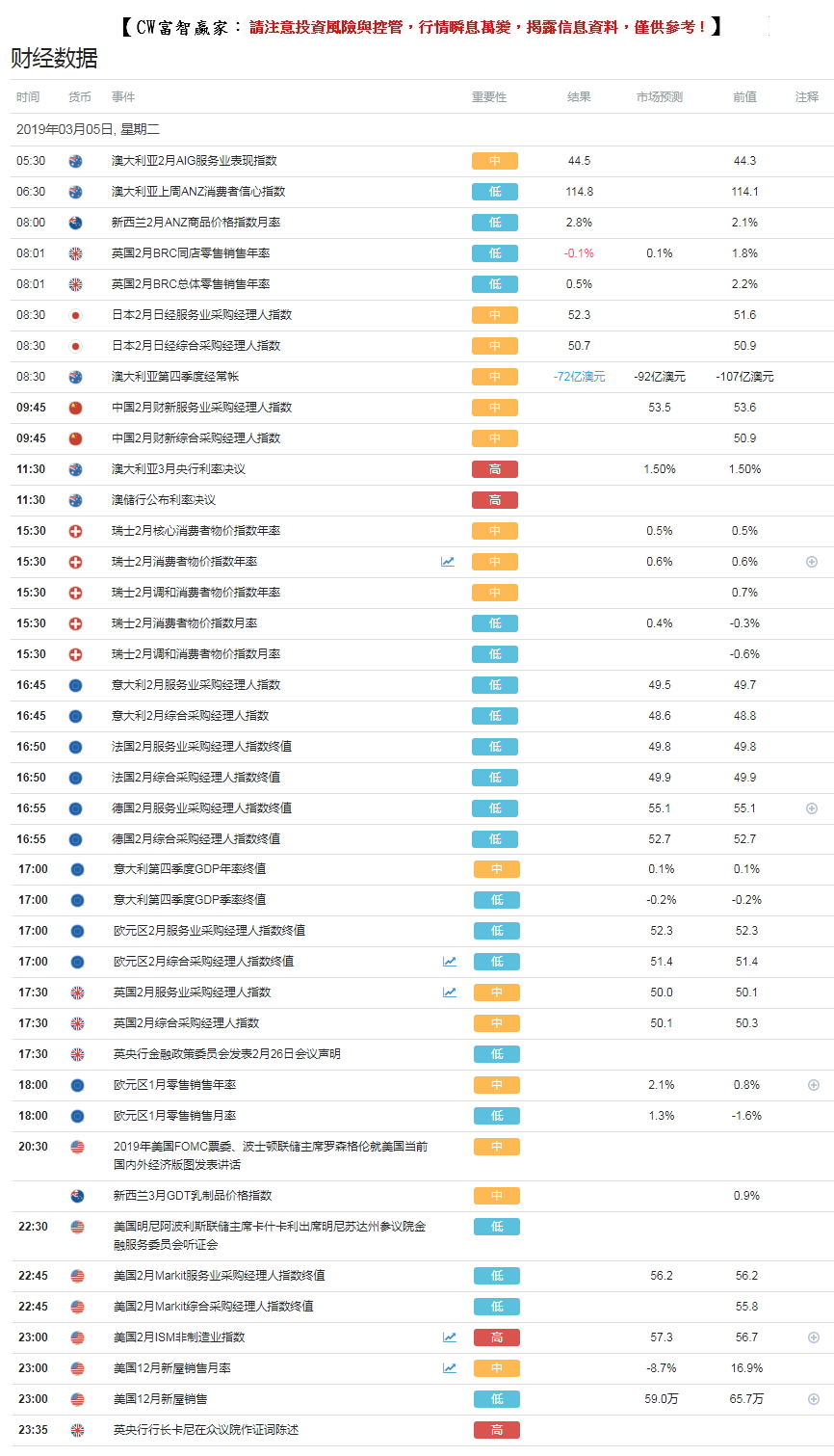Click the 注释 column header
This screenshot has height=1456, width=834.
(807, 97)
